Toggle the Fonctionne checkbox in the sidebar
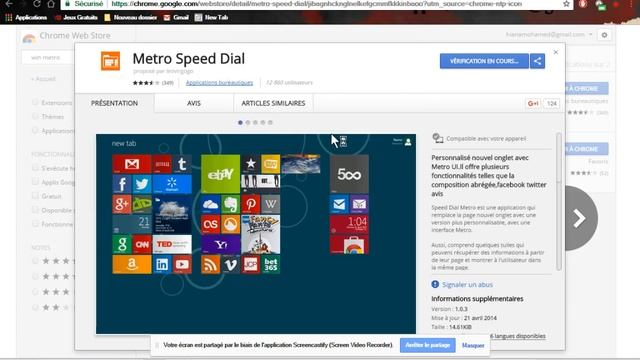The width and height of the screenshot is (640, 360). [35, 224]
